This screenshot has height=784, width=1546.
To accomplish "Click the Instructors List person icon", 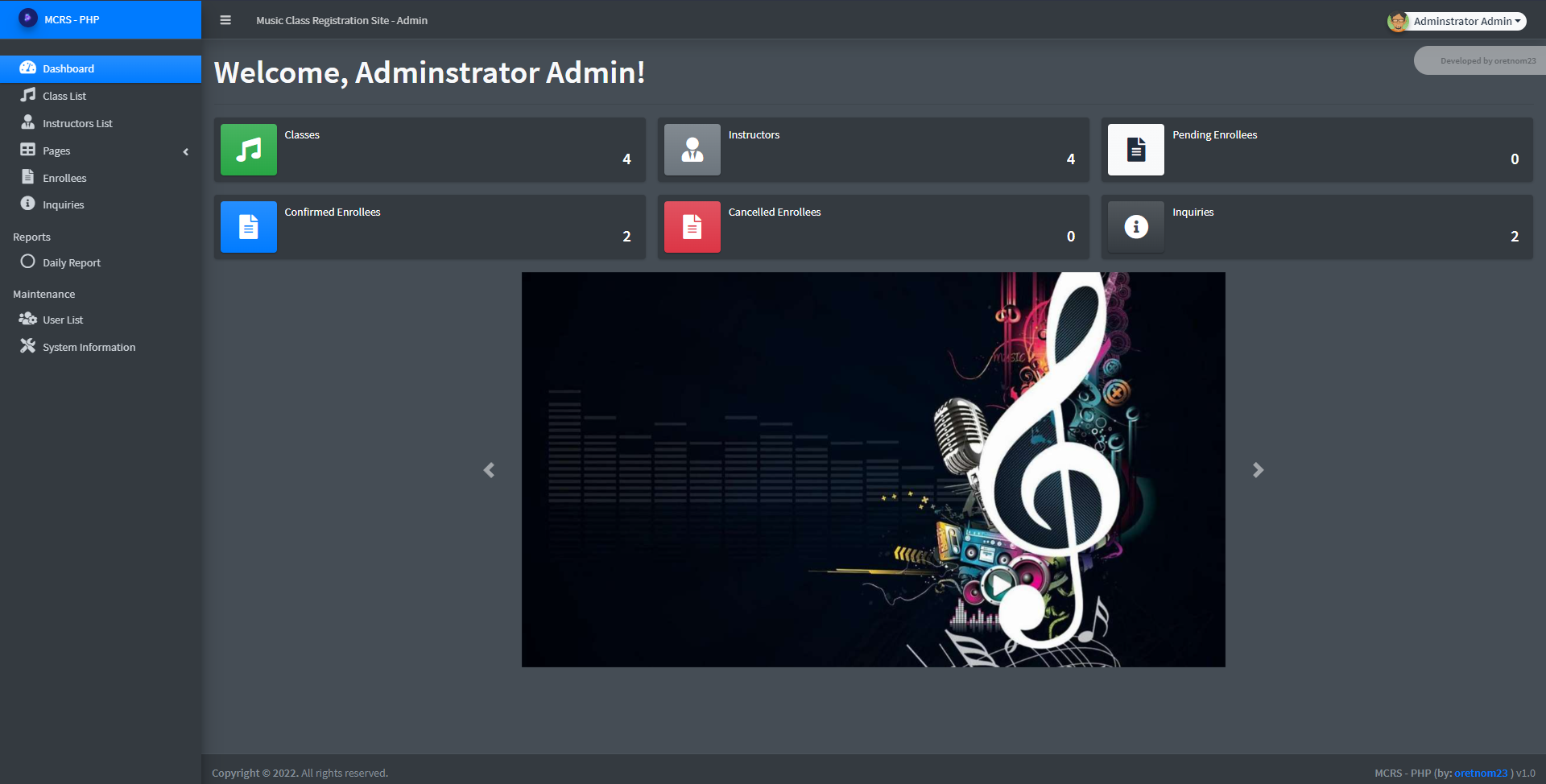I will (28, 122).
